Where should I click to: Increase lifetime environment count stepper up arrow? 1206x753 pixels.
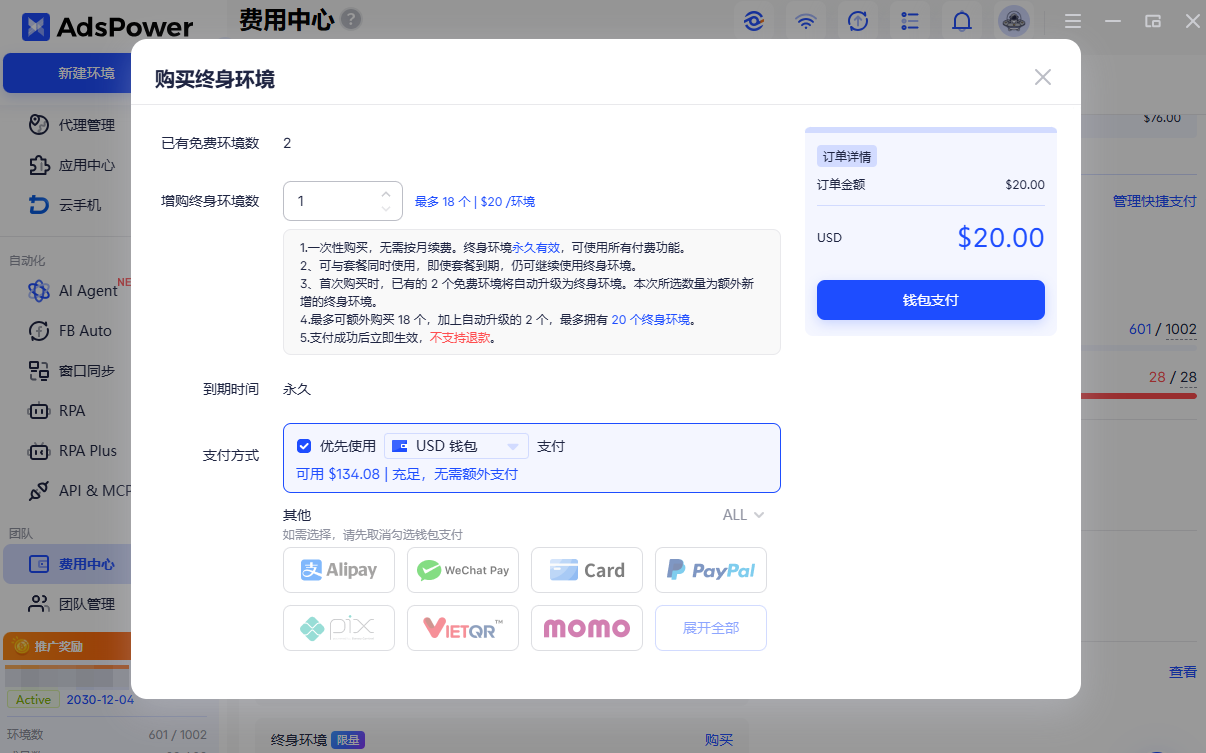coord(386,194)
